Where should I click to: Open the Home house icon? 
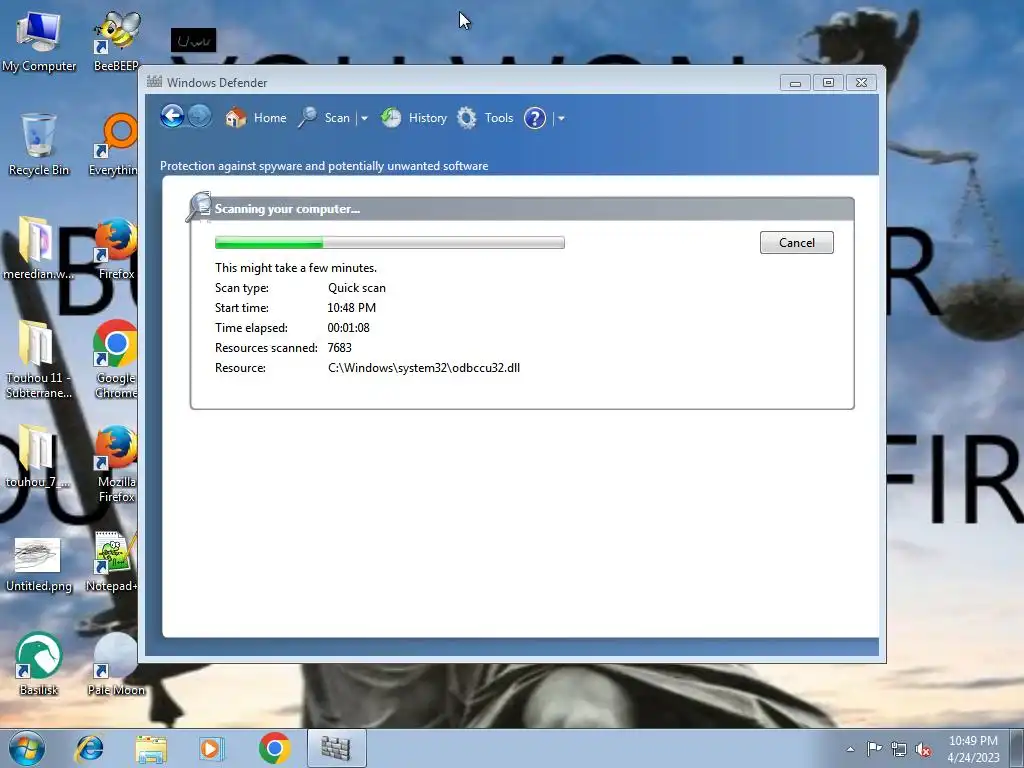click(x=236, y=118)
